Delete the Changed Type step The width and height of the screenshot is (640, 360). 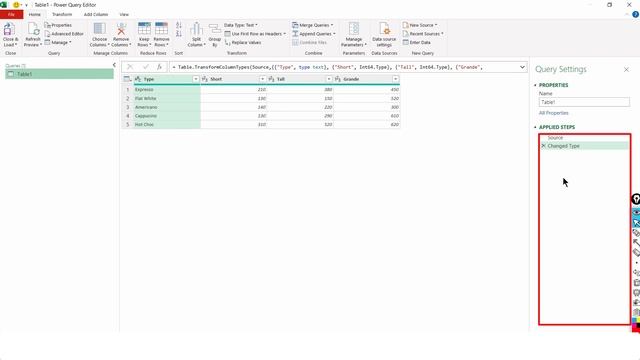tap(543, 146)
